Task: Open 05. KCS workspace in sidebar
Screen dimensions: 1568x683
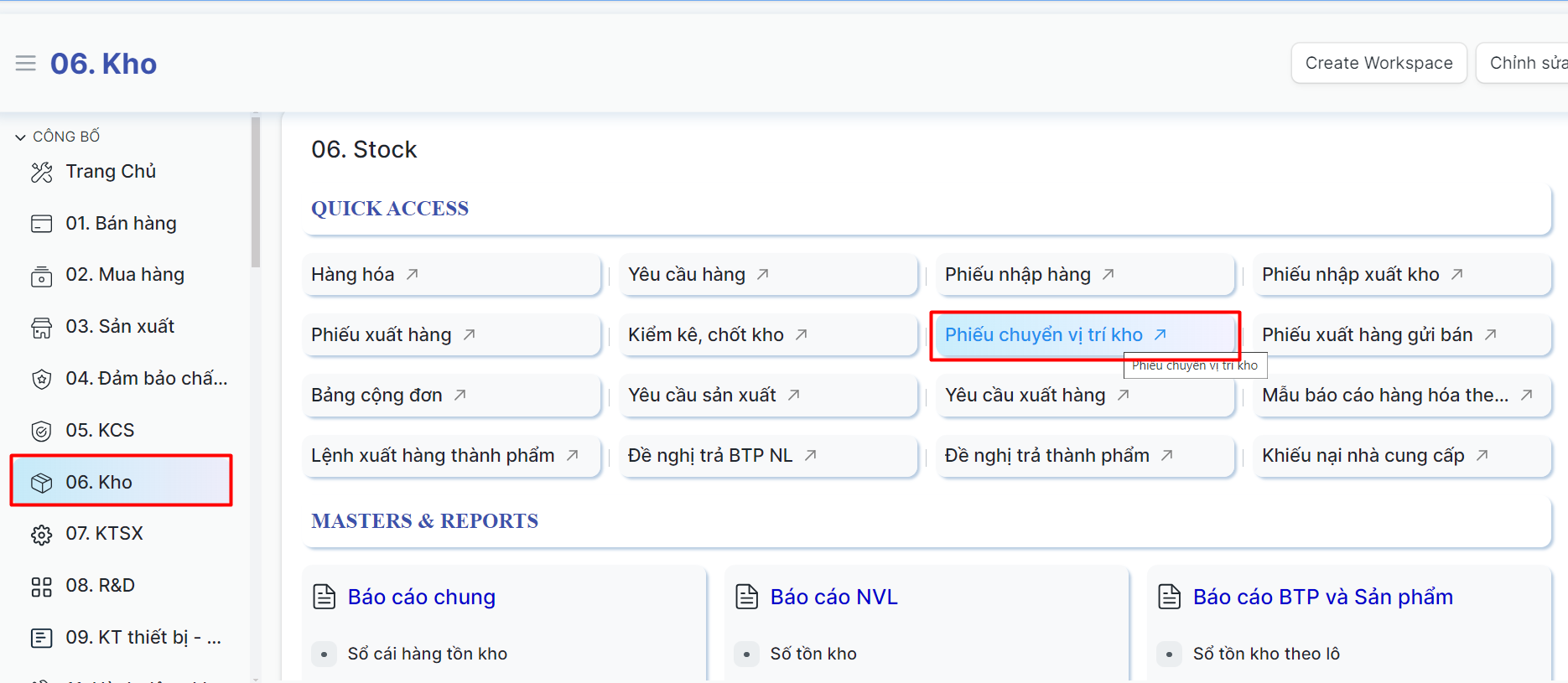Action: 101,431
